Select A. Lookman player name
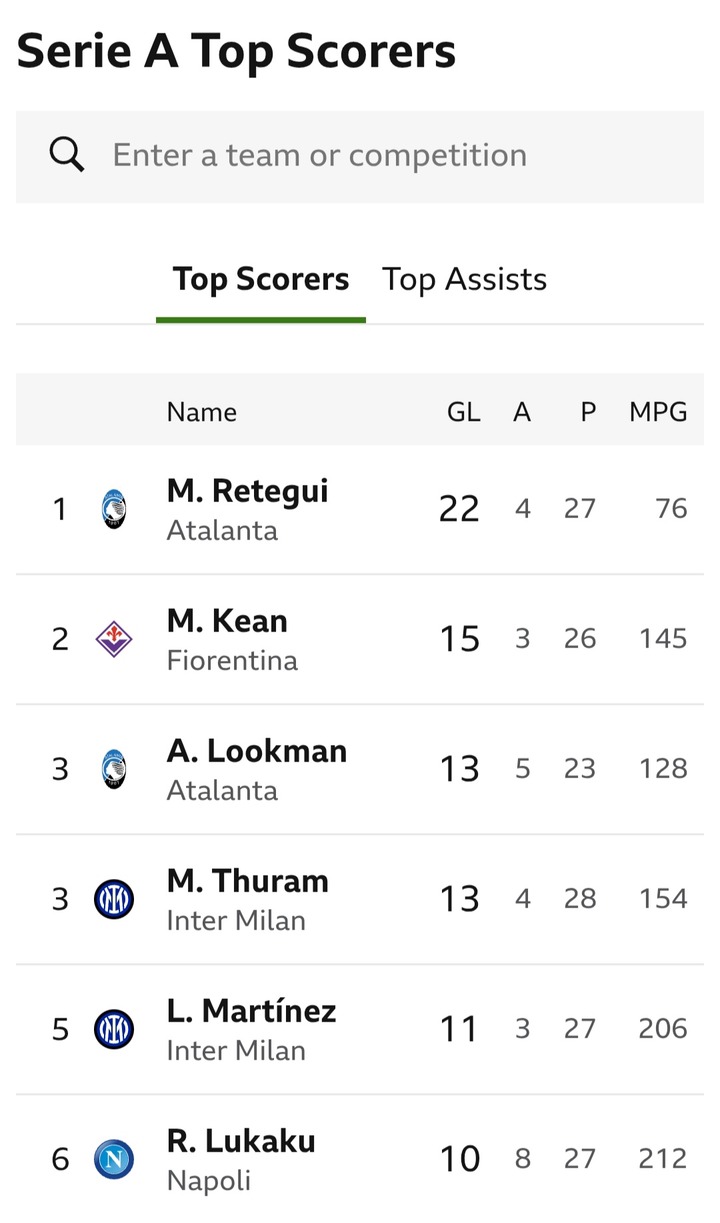This screenshot has width=720, height=1223. point(257,751)
